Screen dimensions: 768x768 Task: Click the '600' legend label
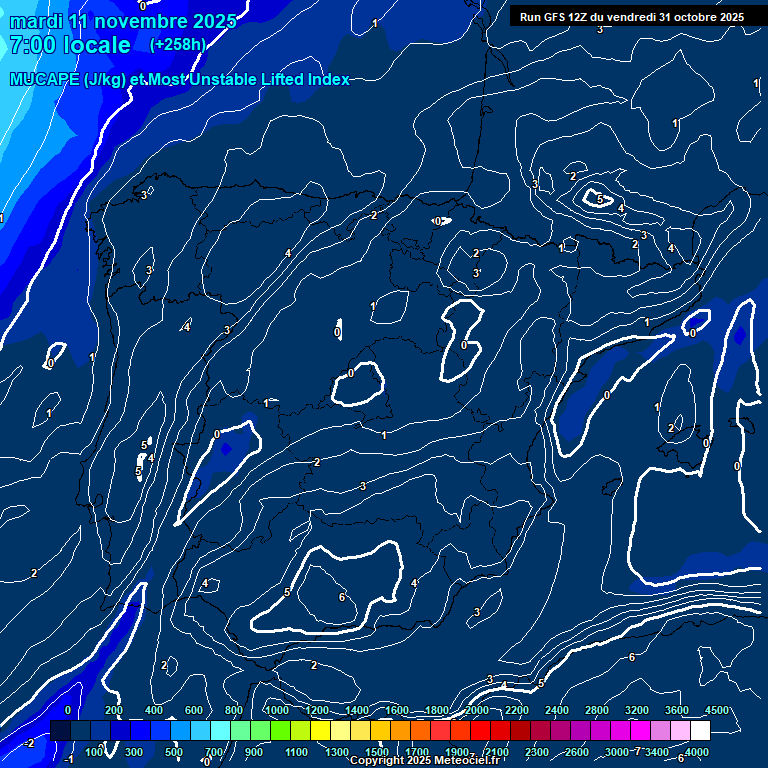[194, 710]
